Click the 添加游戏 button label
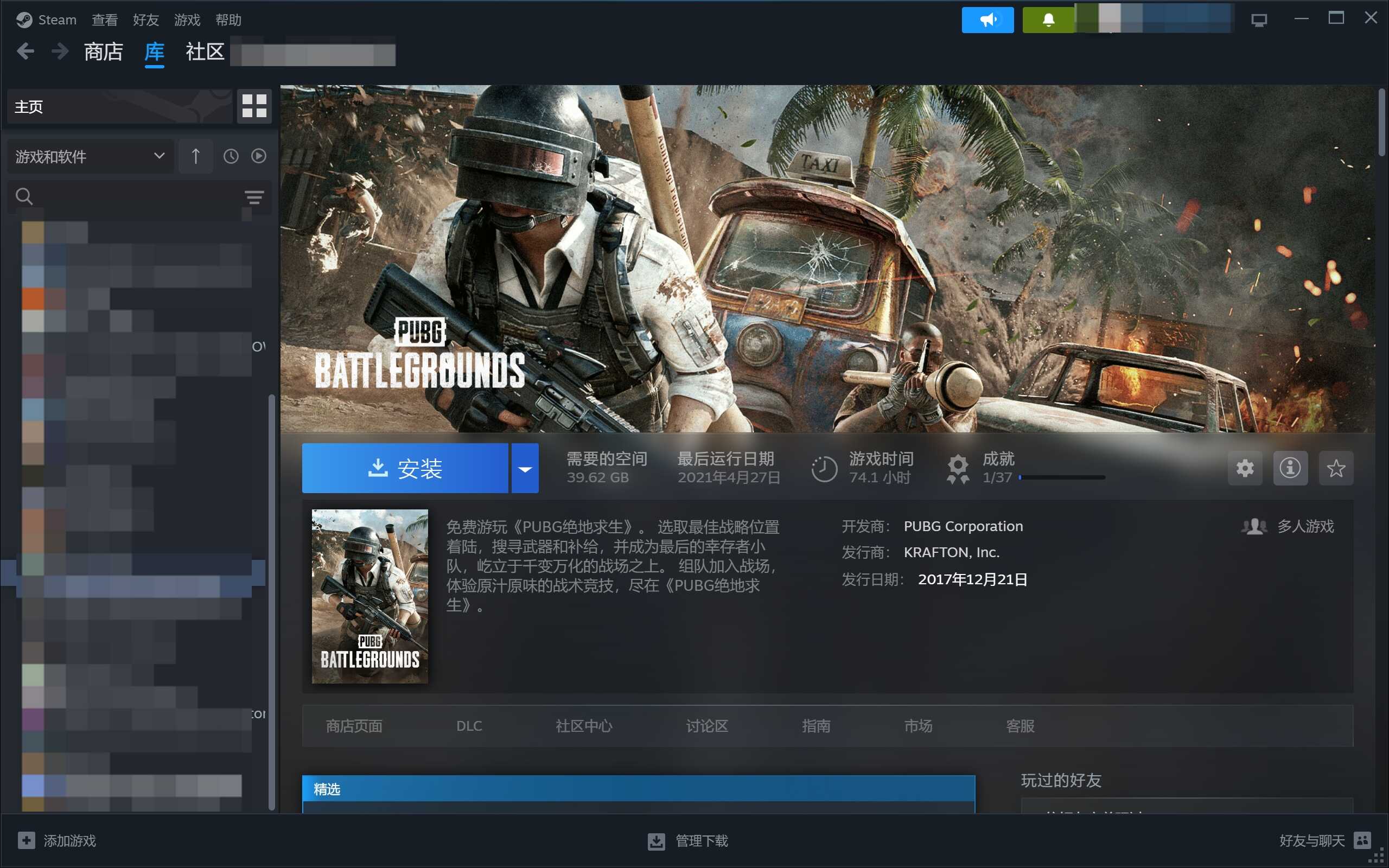1389x868 pixels. [70, 840]
